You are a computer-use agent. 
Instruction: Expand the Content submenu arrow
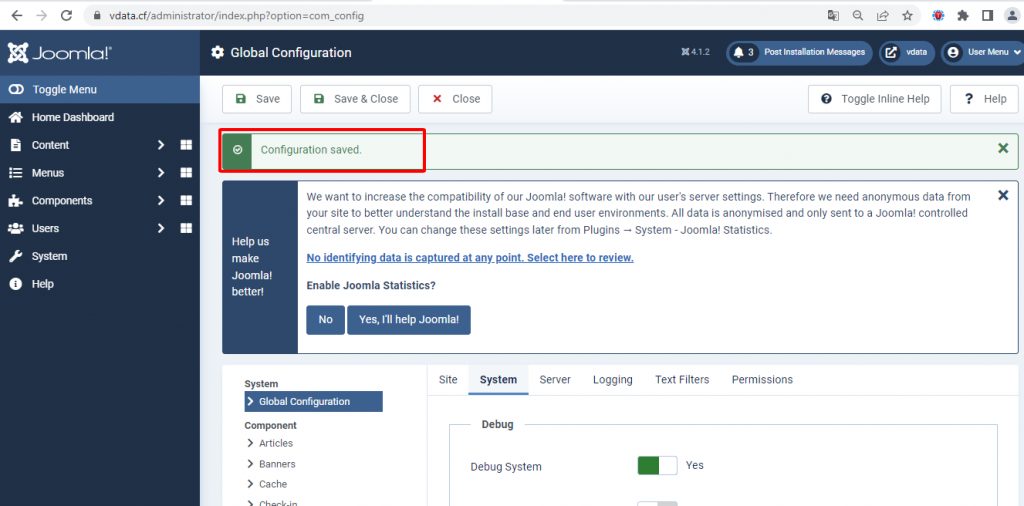pos(160,145)
